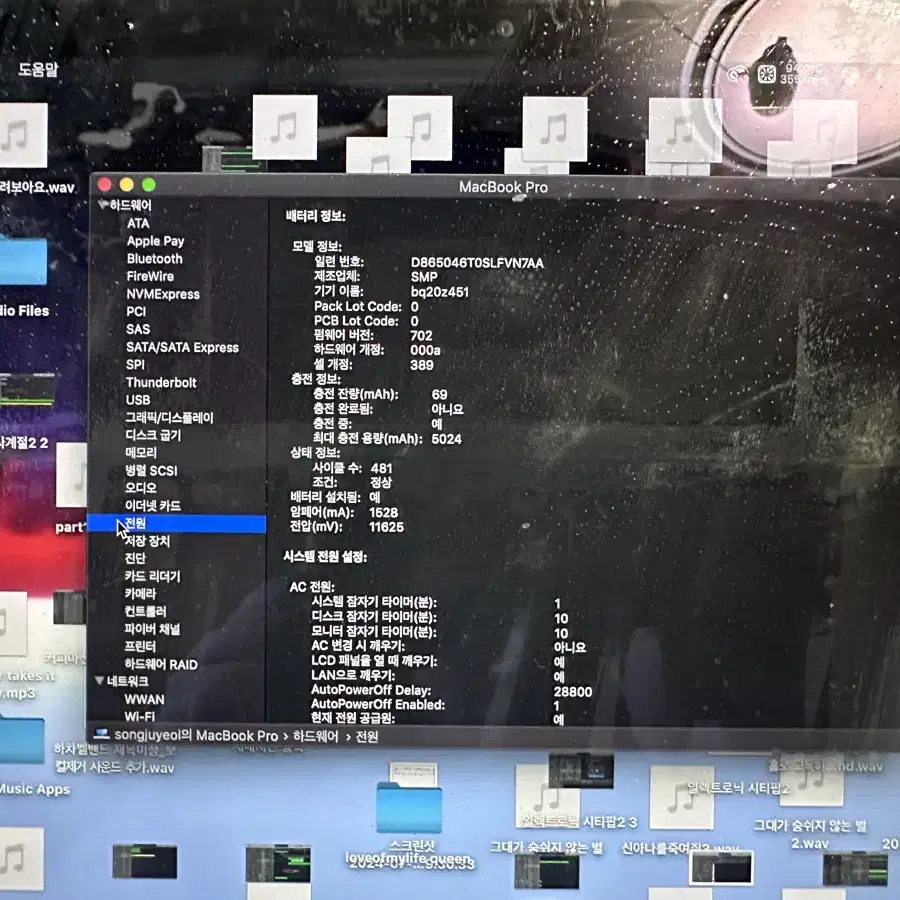900x900 pixels.
Task: Minimize the window using the yellow button
Action: (126, 184)
